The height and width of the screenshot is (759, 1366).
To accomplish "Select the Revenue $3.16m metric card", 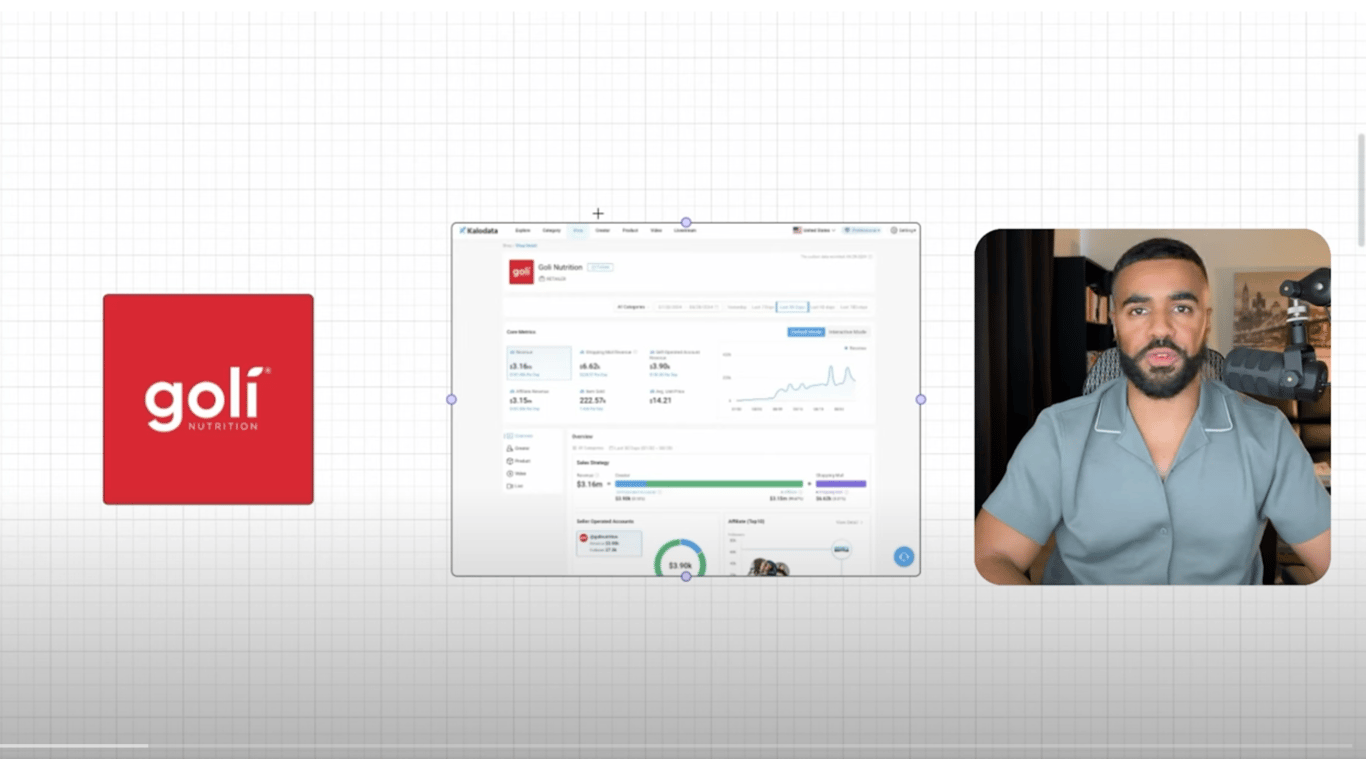I will coord(539,364).
